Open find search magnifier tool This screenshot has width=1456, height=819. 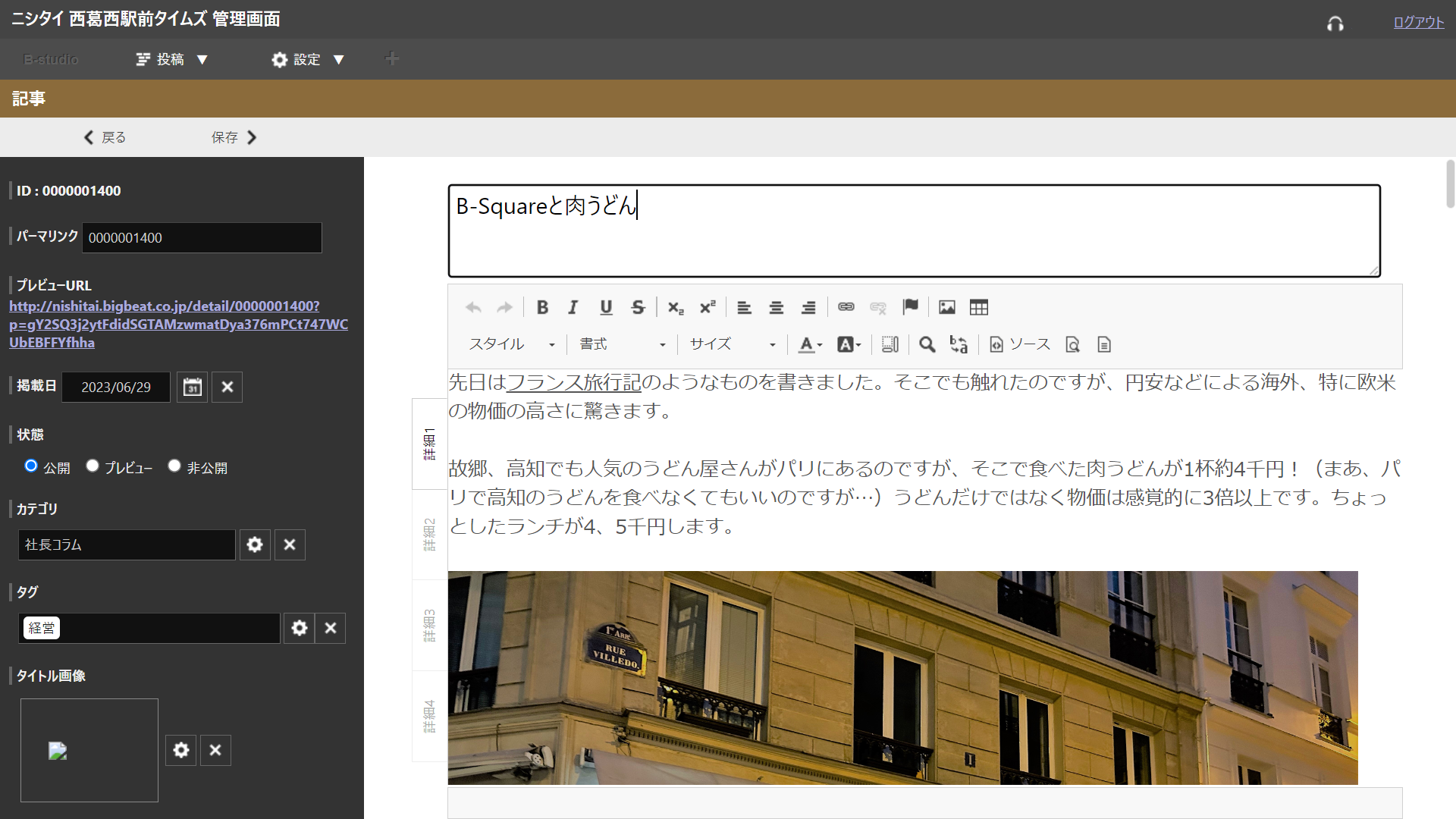coord(927,344)
